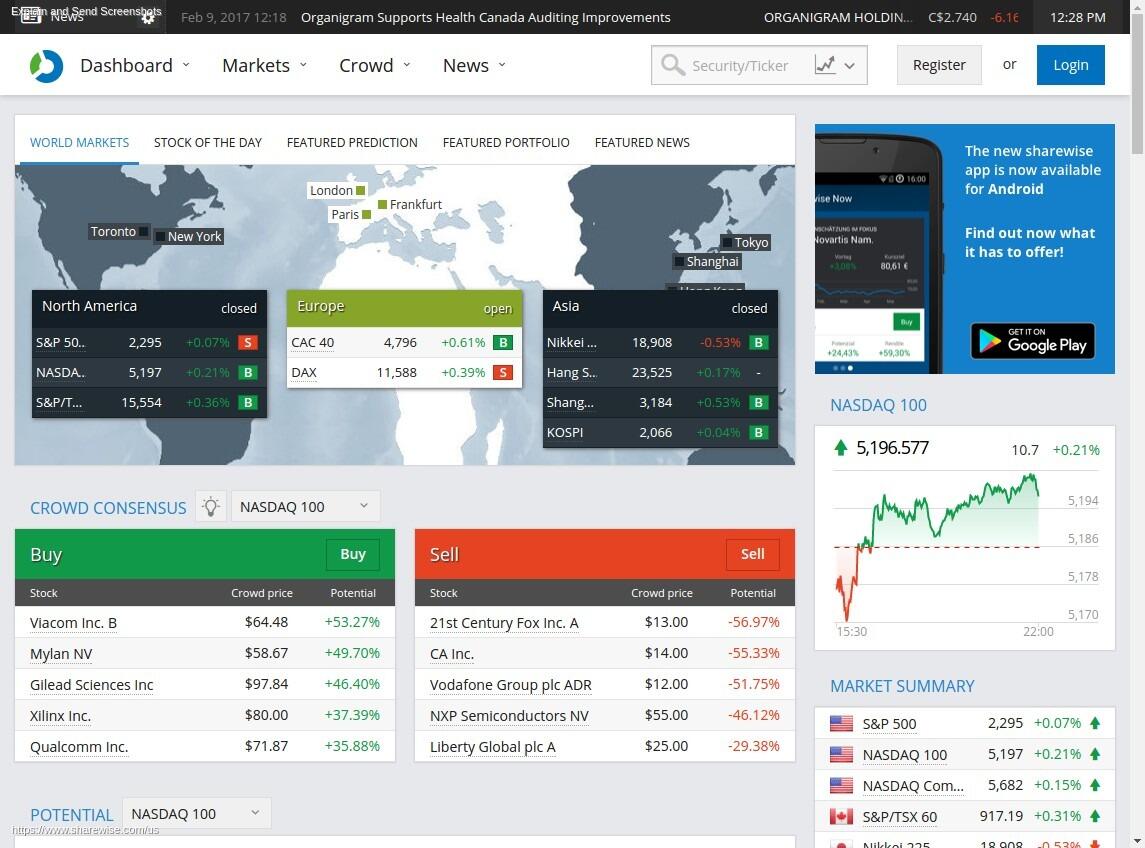Open the Mylan NV stock link

[61, 654]
